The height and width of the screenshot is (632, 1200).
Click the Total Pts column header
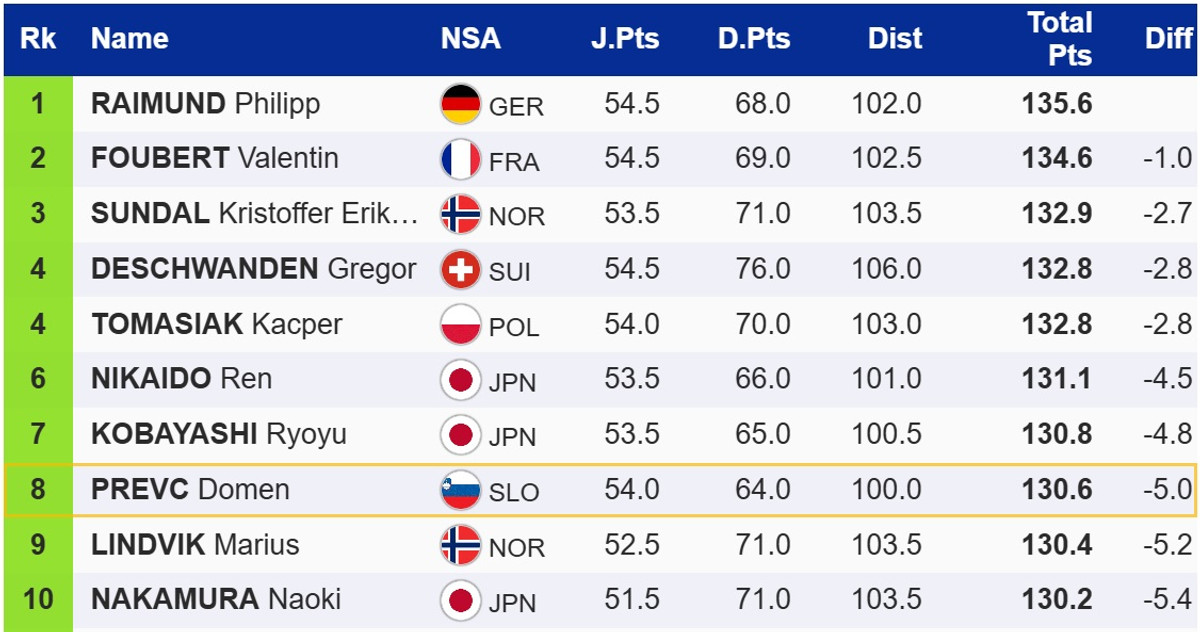pyautogui.click(x=1059, y=39)
